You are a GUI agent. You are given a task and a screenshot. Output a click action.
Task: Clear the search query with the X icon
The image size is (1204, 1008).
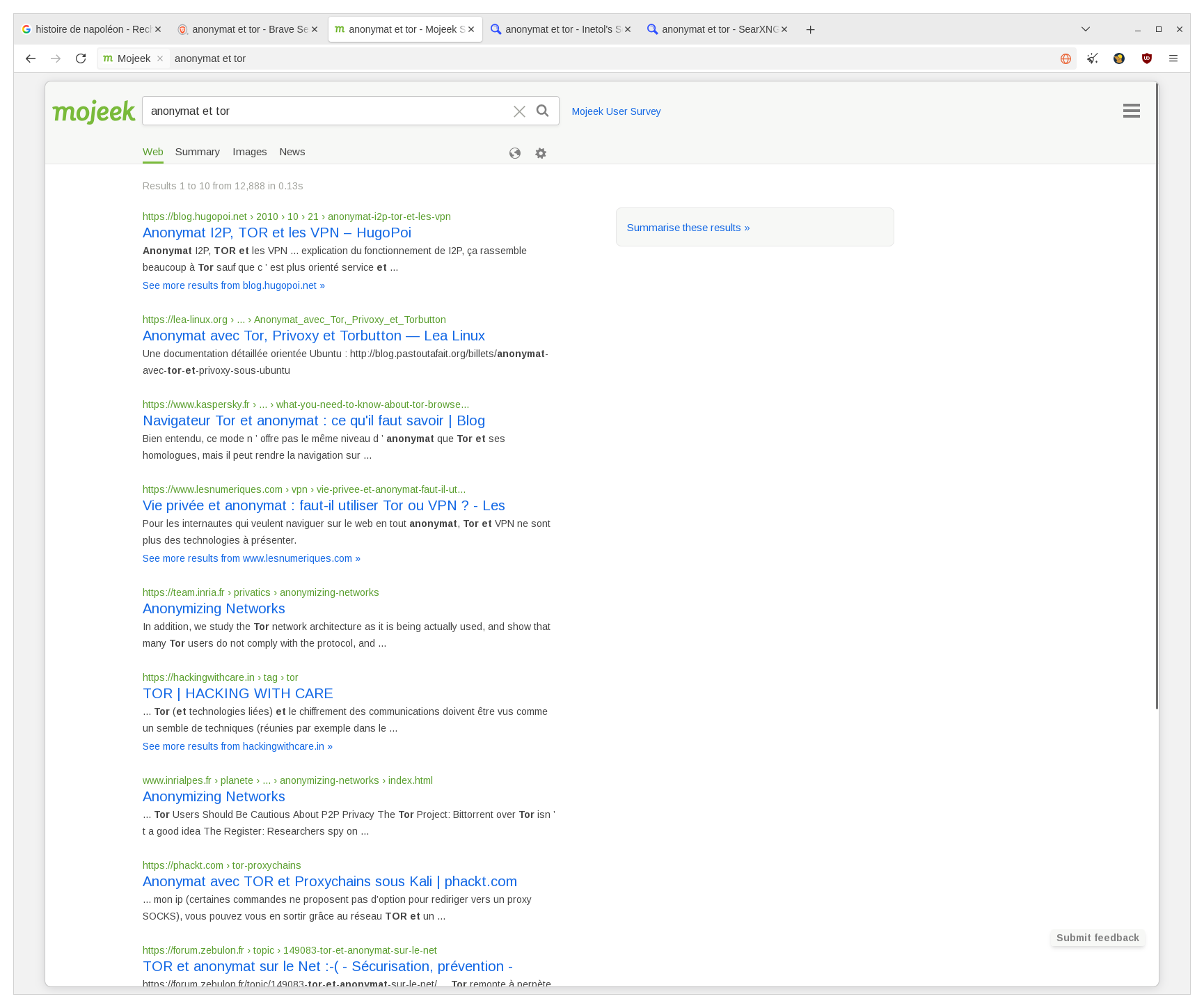519,111
